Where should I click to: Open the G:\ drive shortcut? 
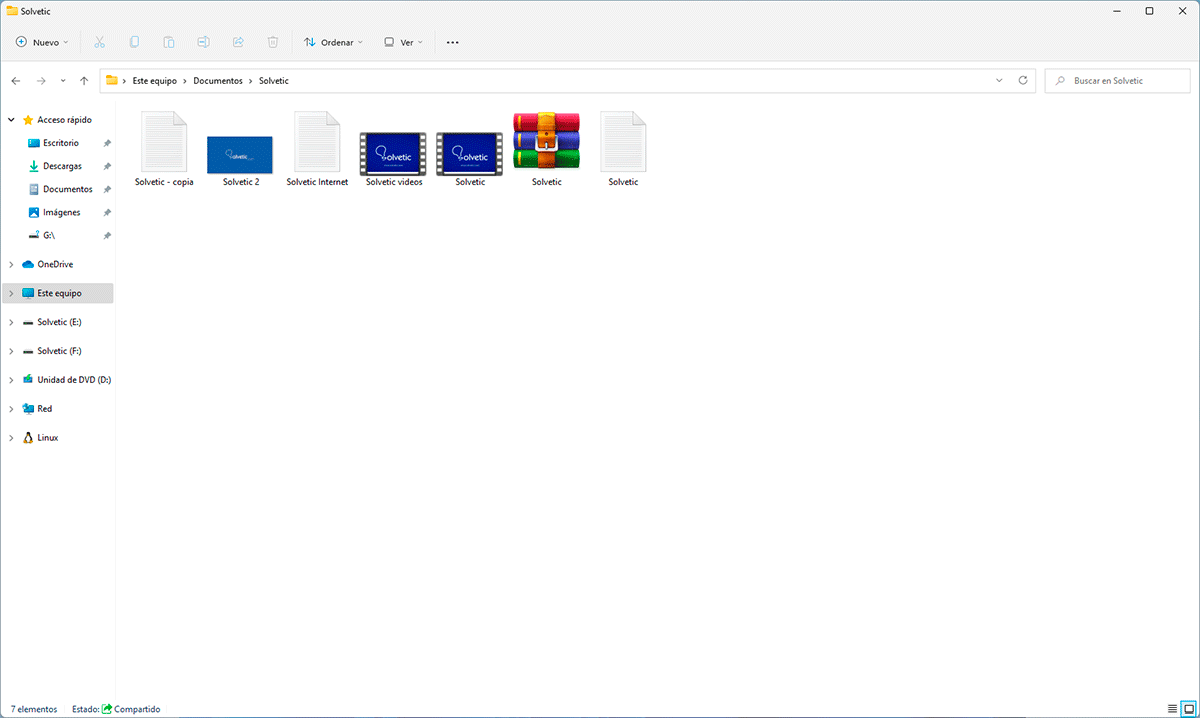pyautogui.click(x=48, y=235)
